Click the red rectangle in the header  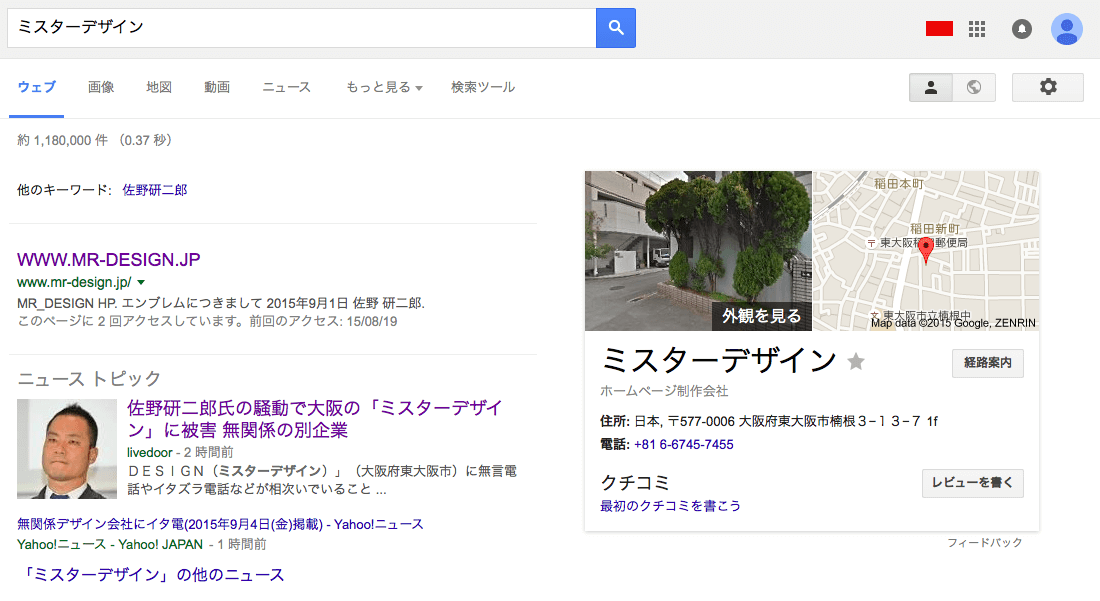[939, 29]
